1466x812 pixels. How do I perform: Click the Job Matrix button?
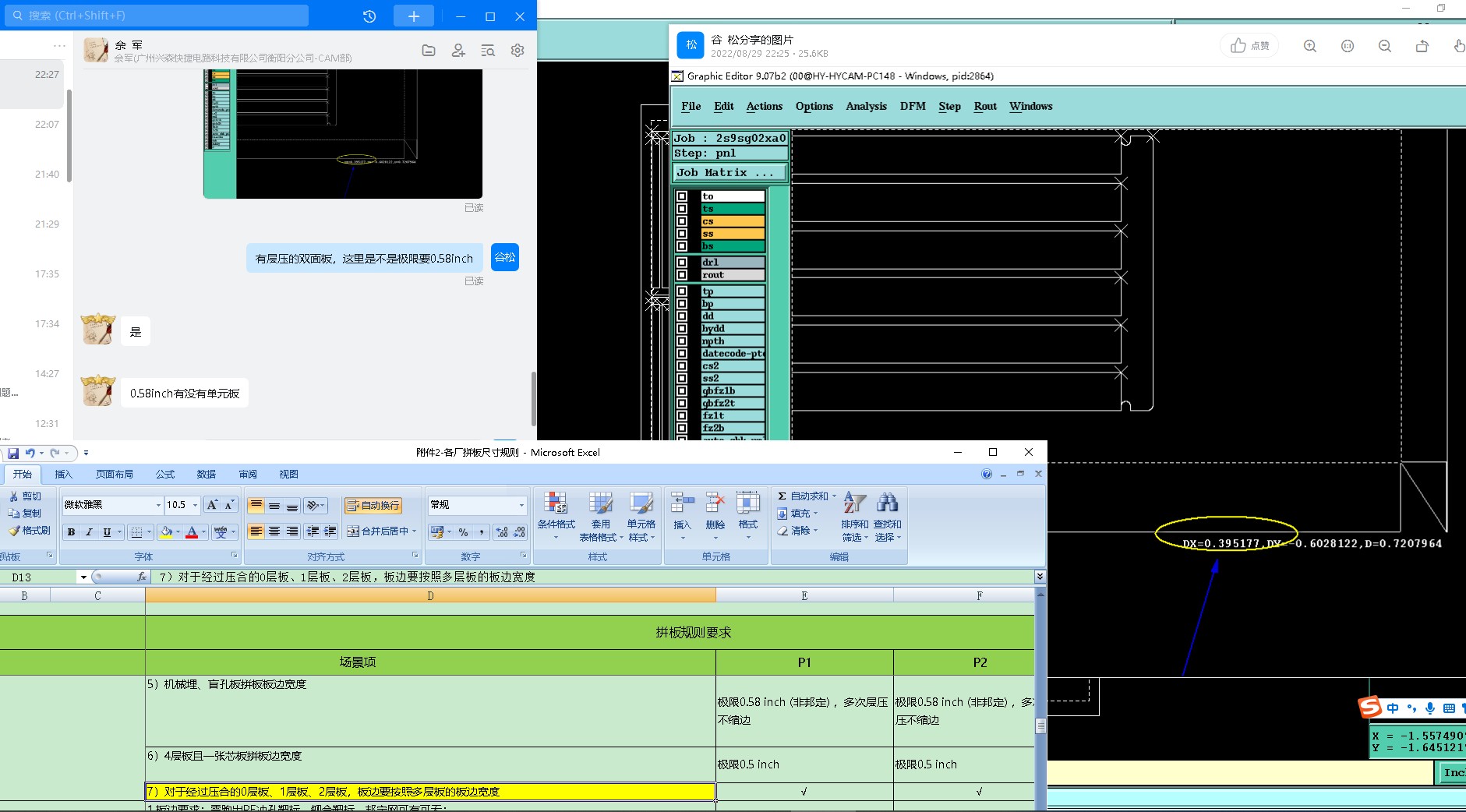(x=730, y=172)
